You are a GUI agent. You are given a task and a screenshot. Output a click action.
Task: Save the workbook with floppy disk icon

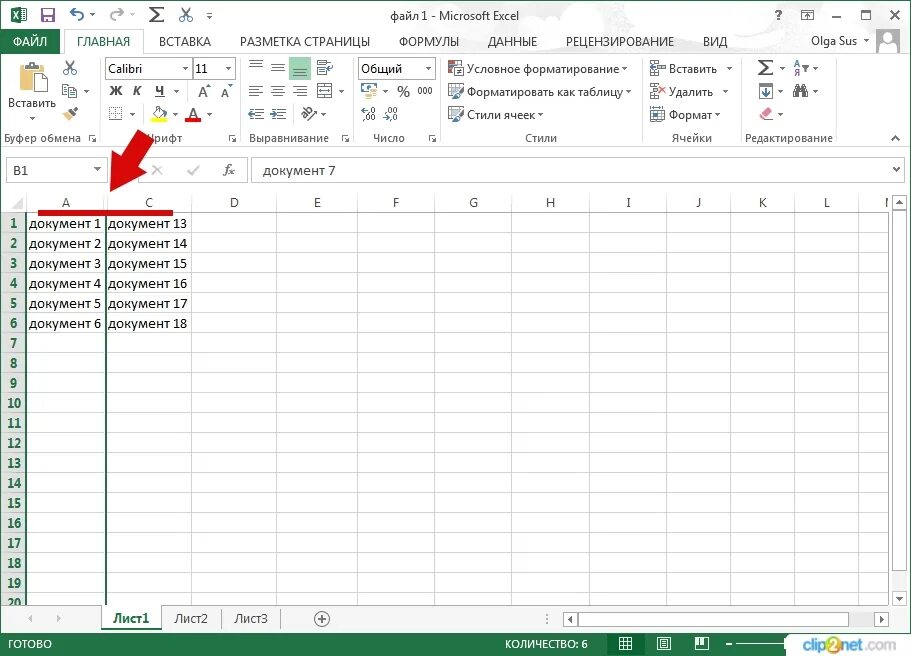coord(48,16)
